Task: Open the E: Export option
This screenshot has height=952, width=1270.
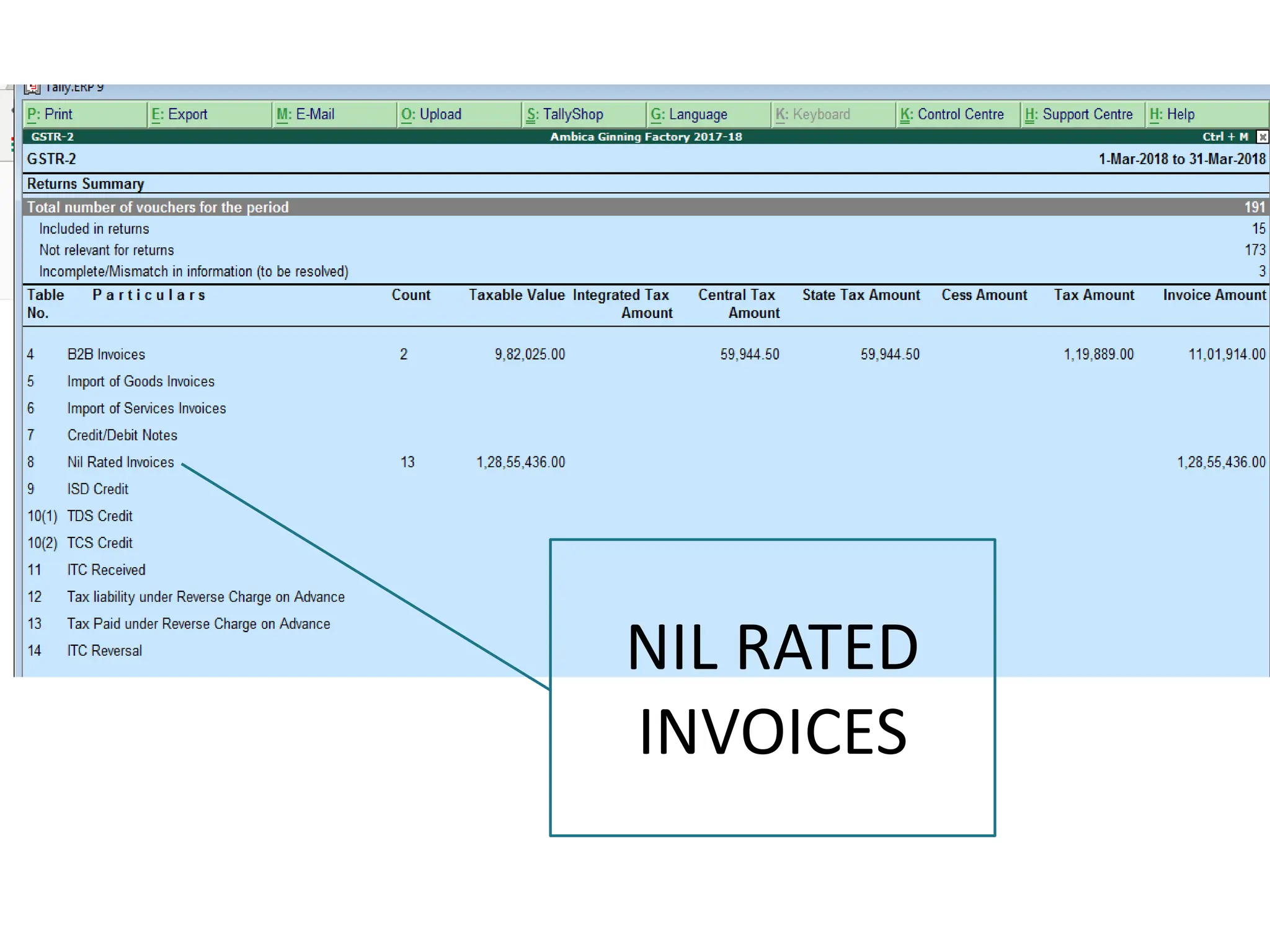Action: [210, 115]
